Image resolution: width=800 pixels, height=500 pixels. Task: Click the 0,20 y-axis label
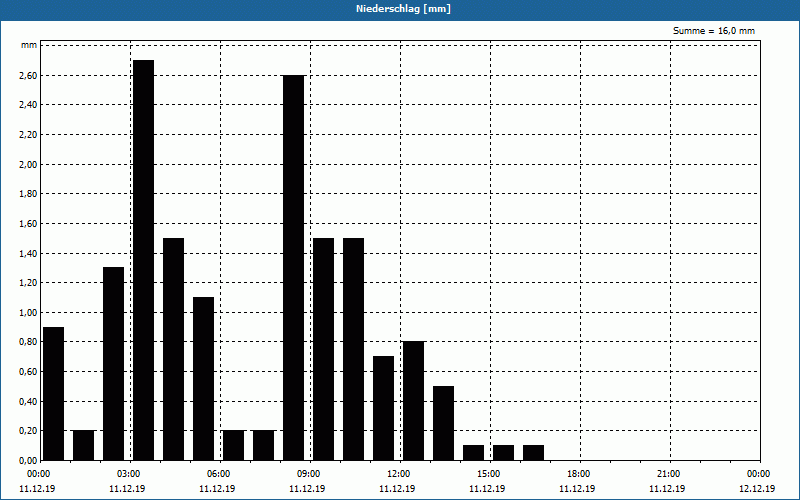pos(29,431)
